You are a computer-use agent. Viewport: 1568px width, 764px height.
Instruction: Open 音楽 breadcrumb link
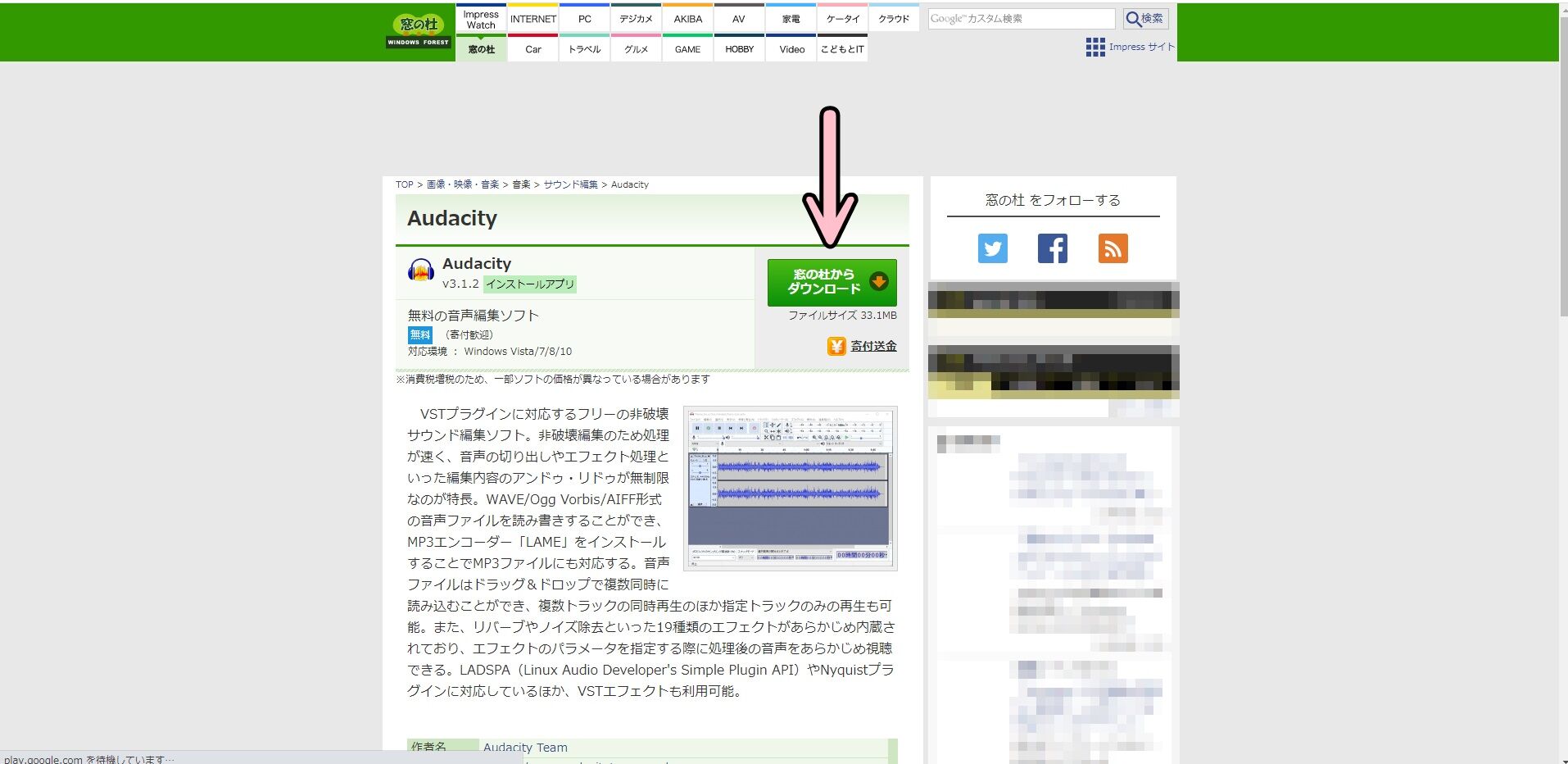click(x=521, y=184)
